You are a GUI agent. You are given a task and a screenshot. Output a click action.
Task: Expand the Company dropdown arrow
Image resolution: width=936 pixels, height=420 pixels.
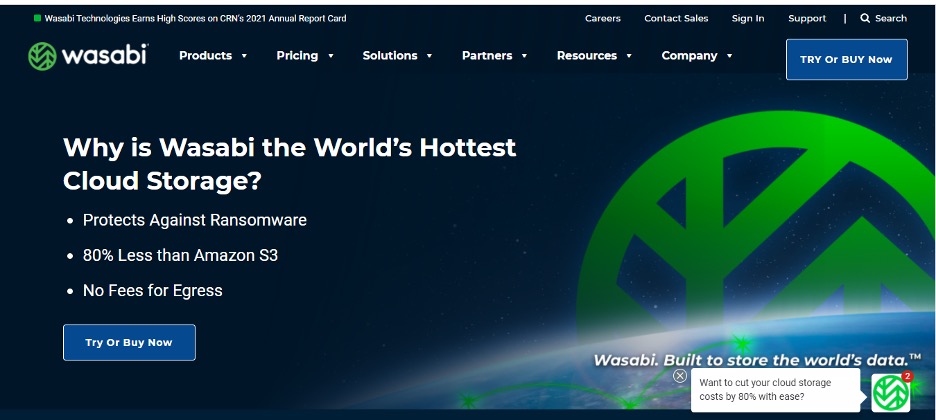pos(729,56)
